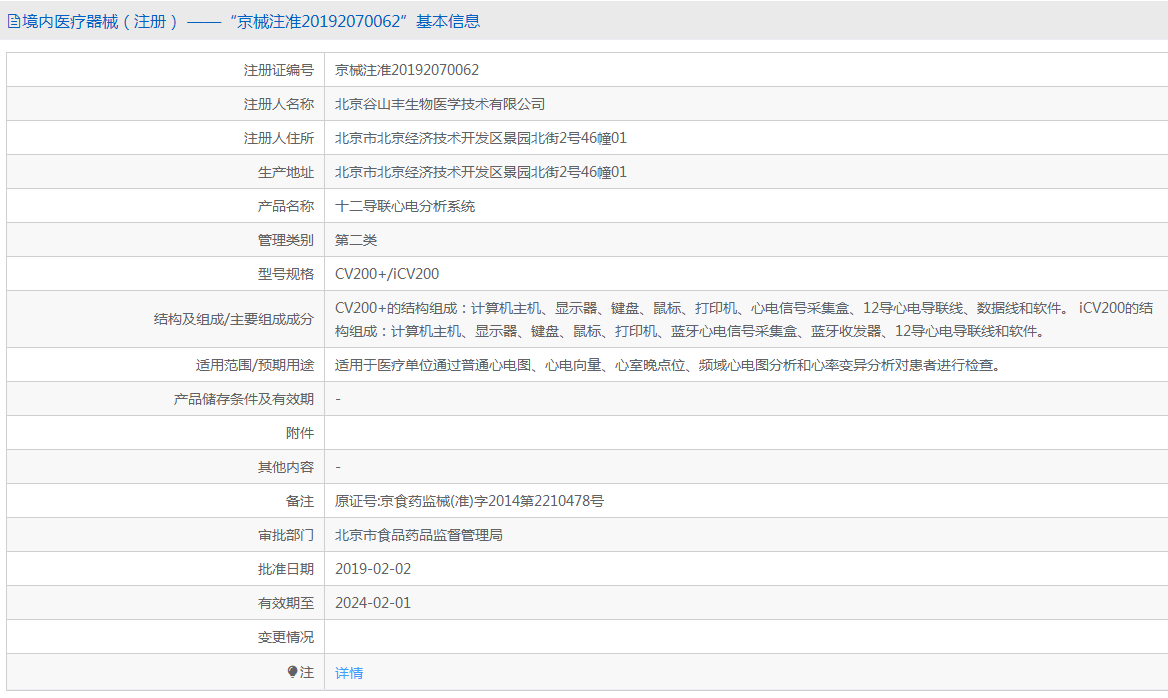Click the 结构及组成 description text

743,320
